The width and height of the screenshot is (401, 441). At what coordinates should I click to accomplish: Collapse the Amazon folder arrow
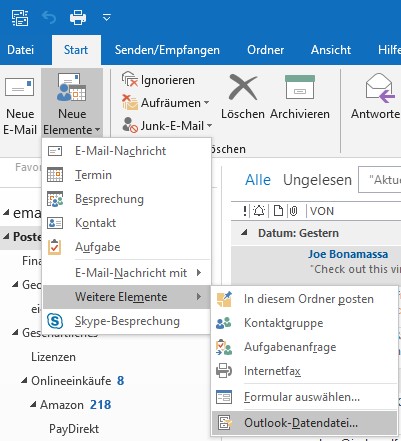pyautogui.click(x=33, y=405)
